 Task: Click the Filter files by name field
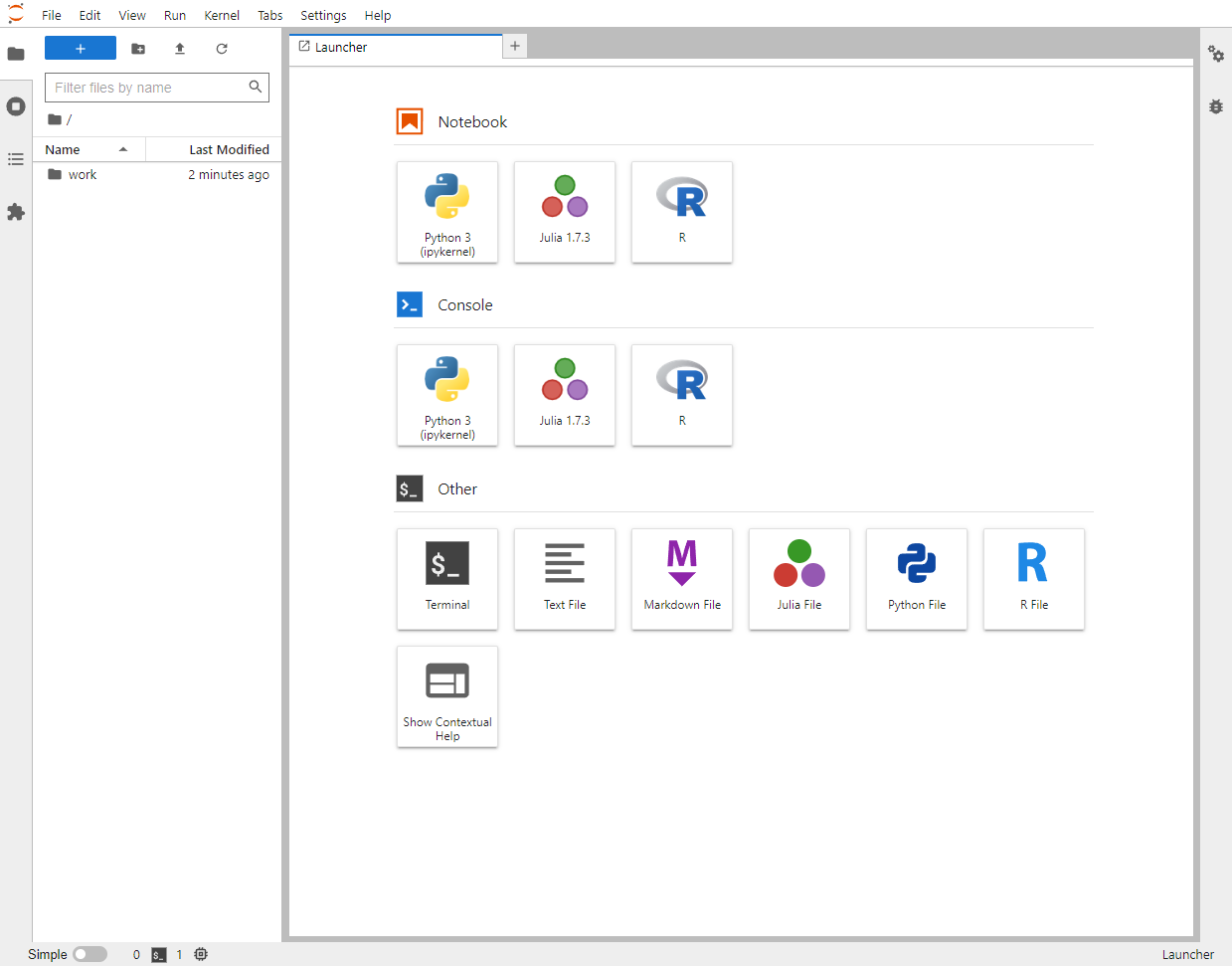pyautogui.click(x=147, y=88)
